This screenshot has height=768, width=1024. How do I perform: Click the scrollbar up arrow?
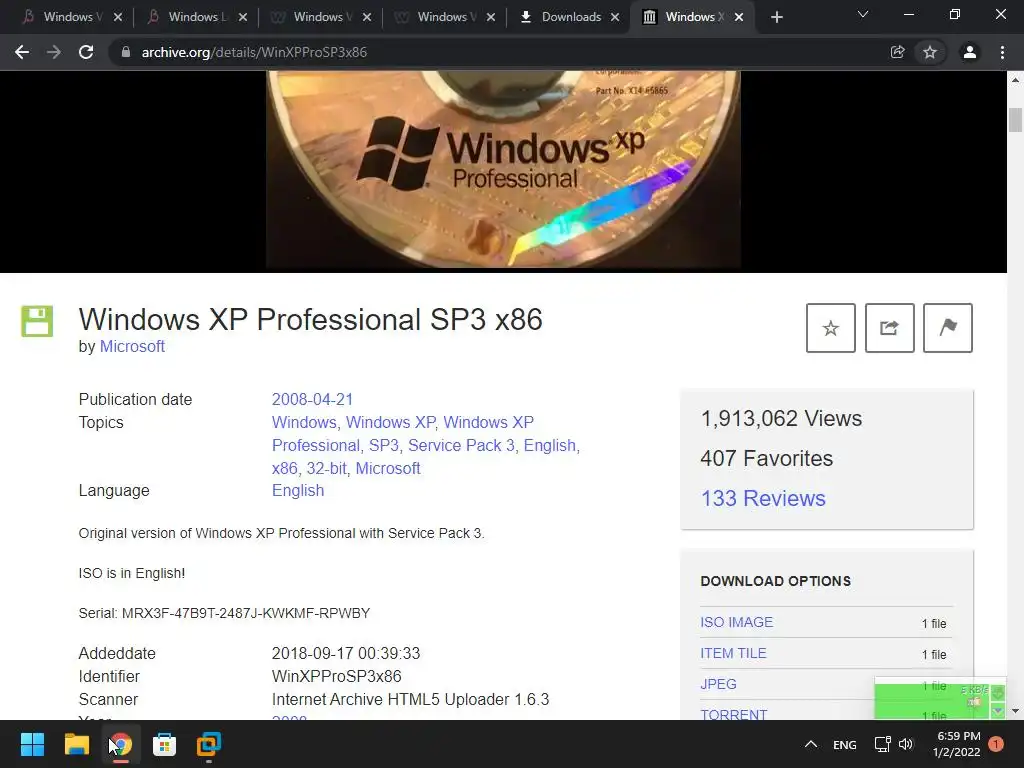(x=1015, y=80)
